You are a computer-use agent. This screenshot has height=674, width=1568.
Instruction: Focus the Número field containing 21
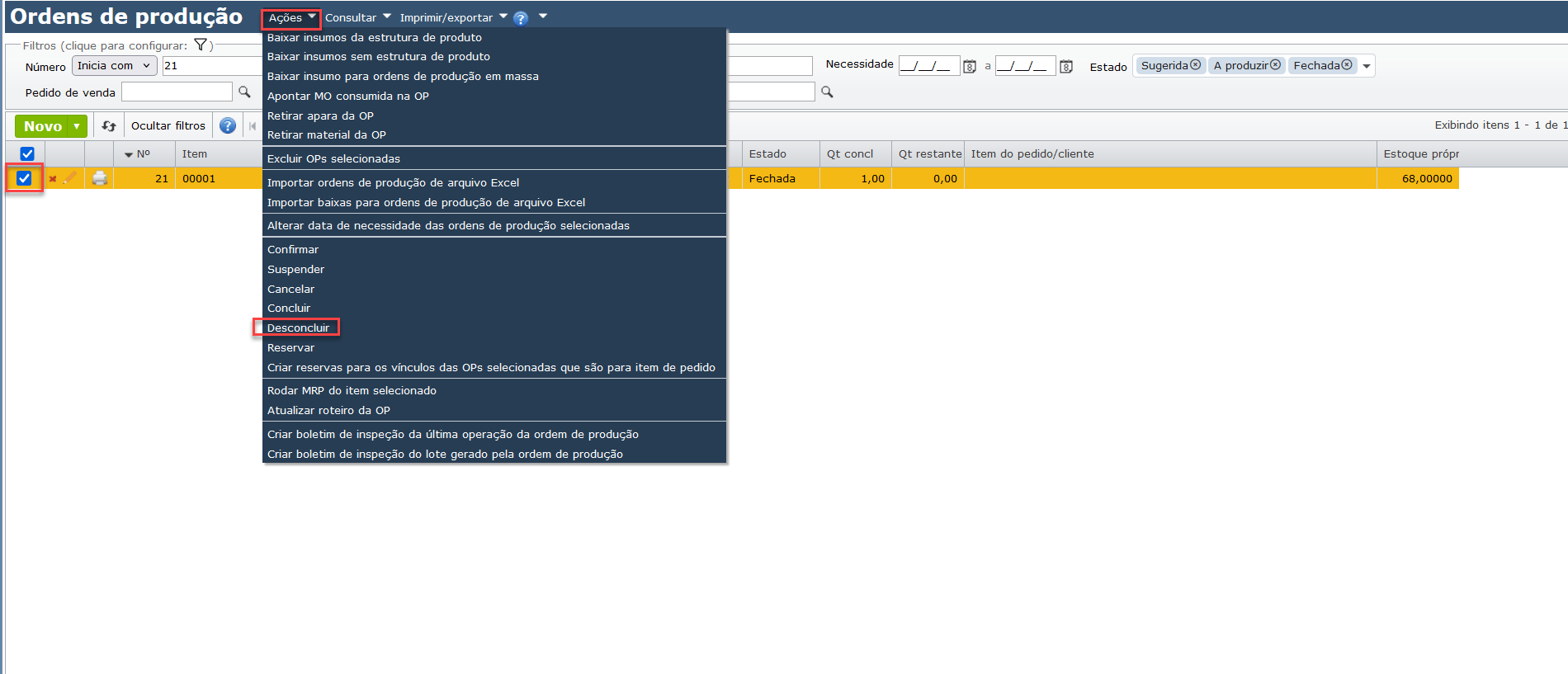pyautogui.click(x=212, y=66)
